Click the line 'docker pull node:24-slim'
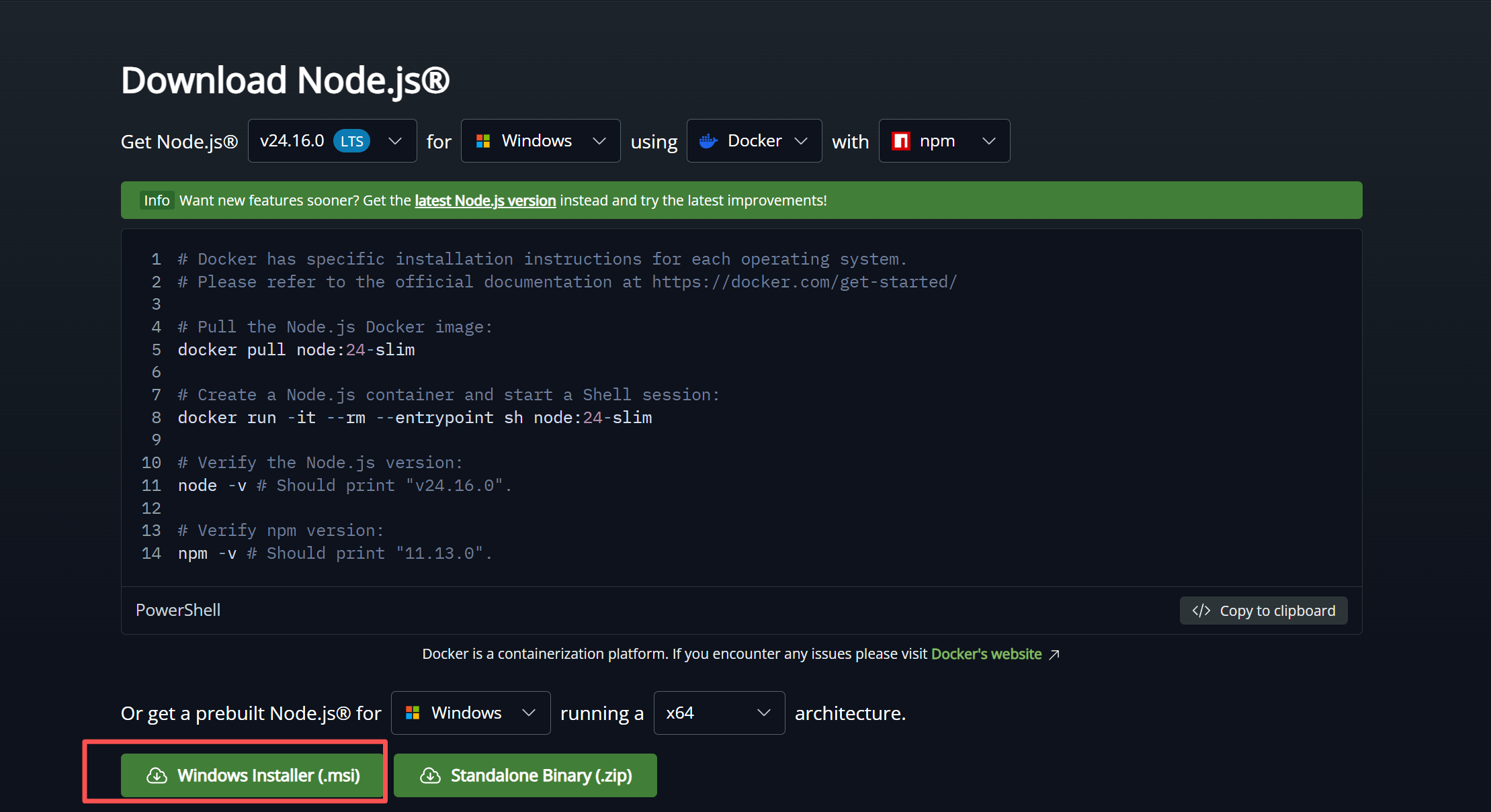1491x812 pixels. pyautogui.click(x=296, y=350)
